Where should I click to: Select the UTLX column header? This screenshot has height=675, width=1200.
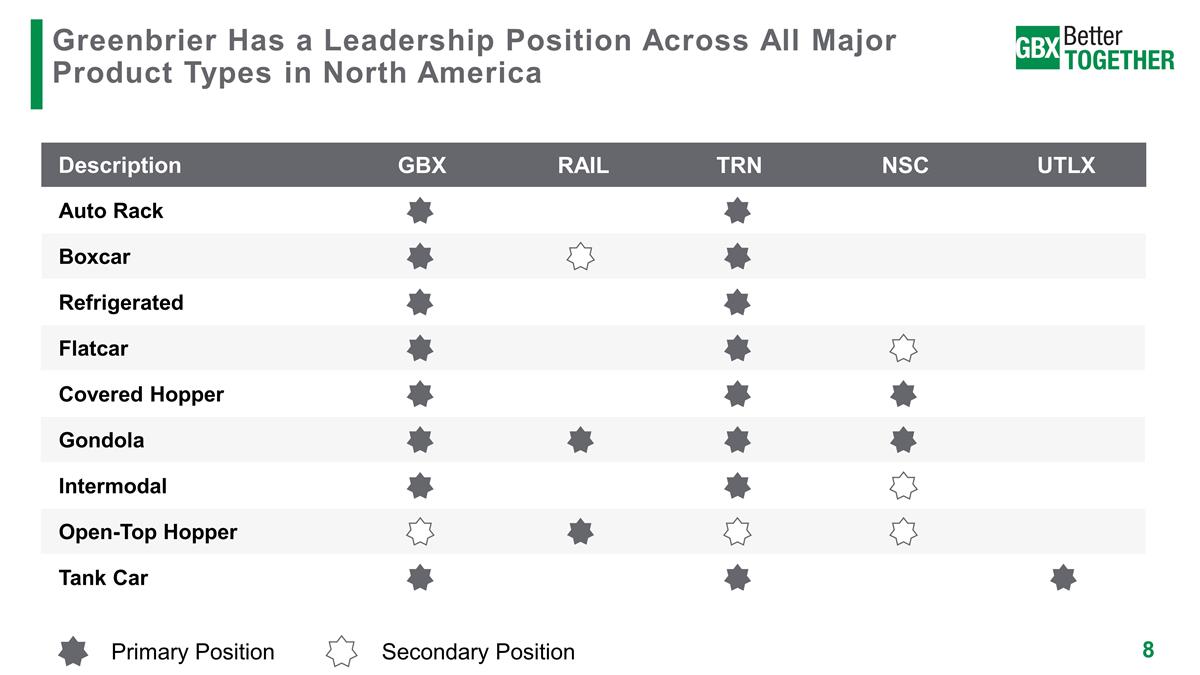(1067, 165)
